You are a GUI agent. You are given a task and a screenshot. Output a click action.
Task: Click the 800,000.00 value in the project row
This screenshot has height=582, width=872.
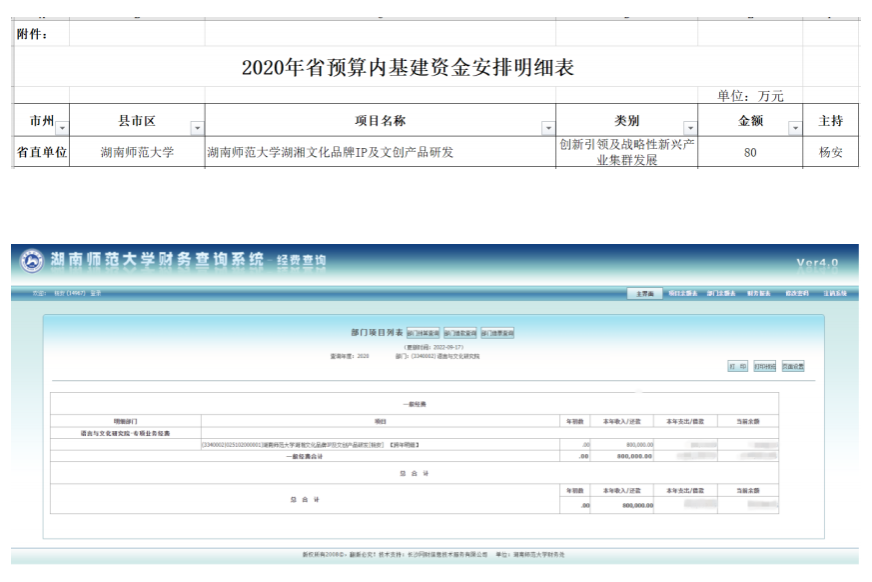pyautogui.click(x=640, y=445)
